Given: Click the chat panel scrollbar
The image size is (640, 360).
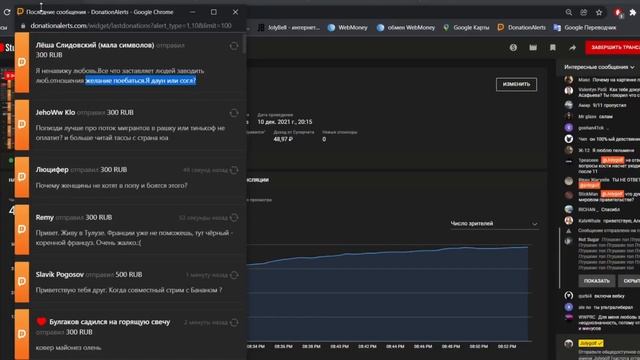Looking at the screenshot, I should (x=560, y=258).
